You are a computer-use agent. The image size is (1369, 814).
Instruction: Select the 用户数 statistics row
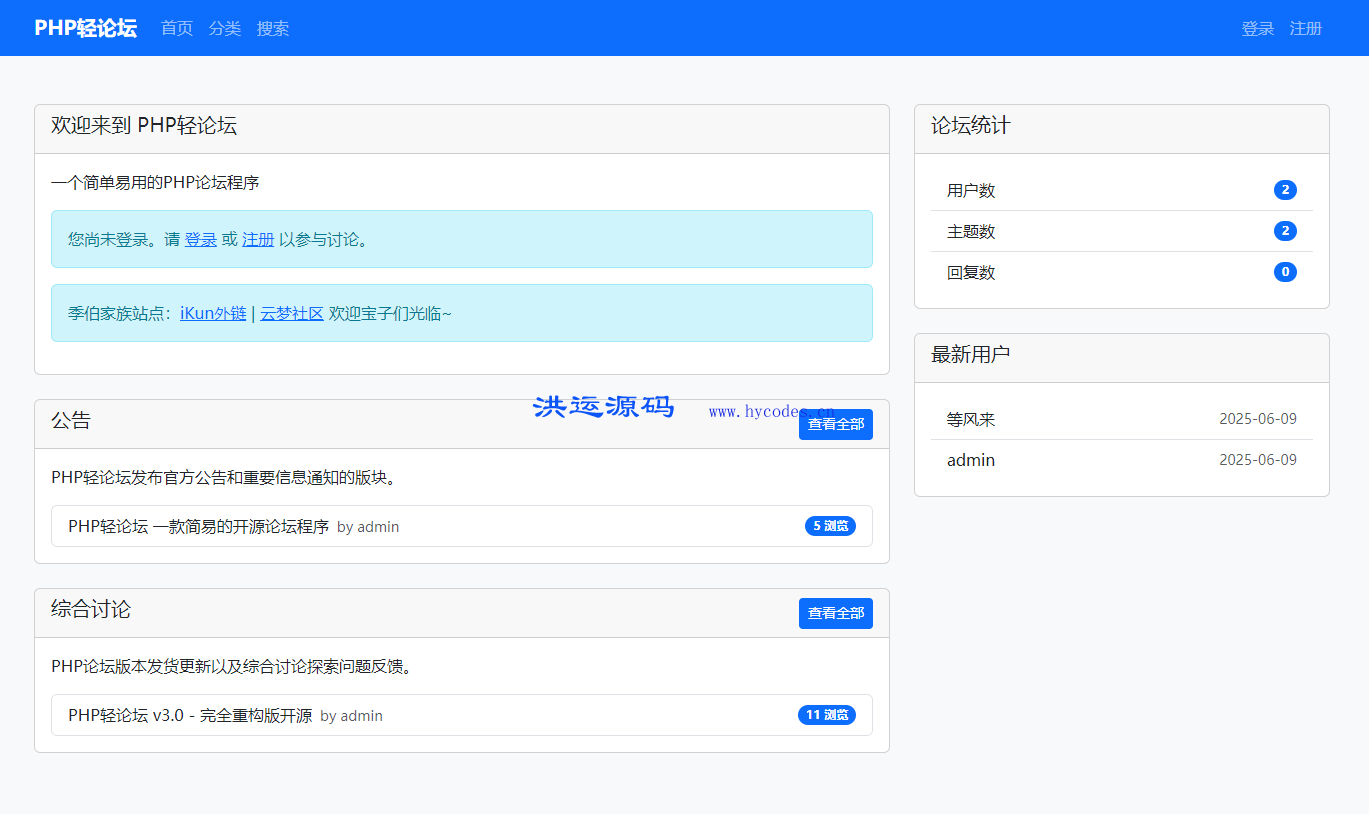[1122, 190]
